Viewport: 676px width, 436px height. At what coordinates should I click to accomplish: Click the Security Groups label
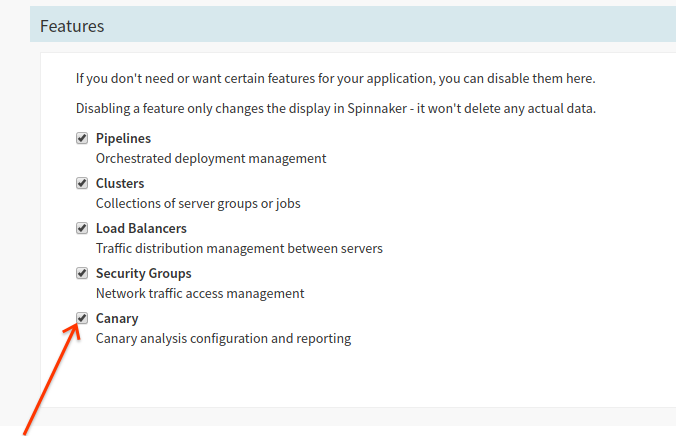143,273
